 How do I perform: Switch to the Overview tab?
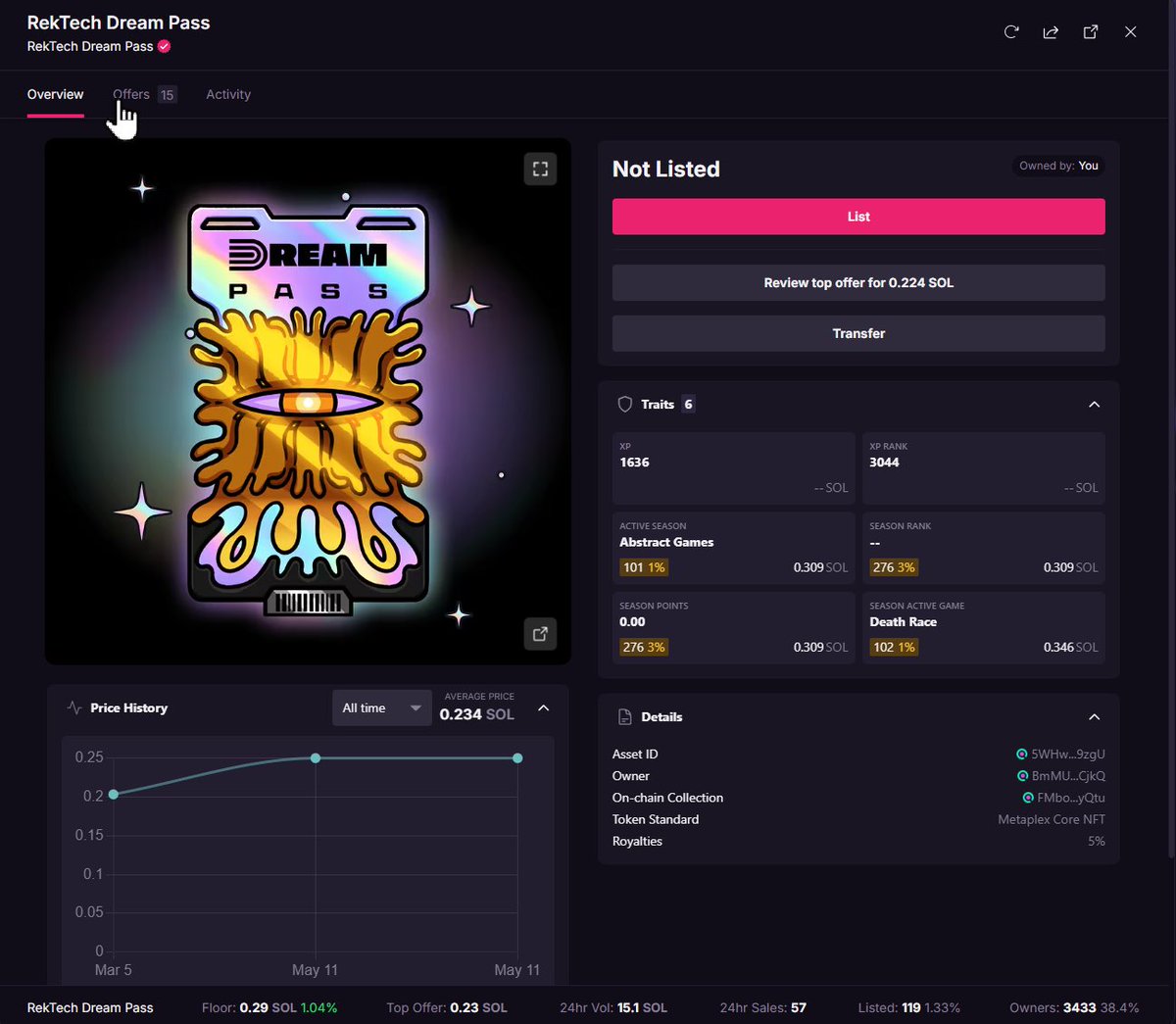click(55, 94)
